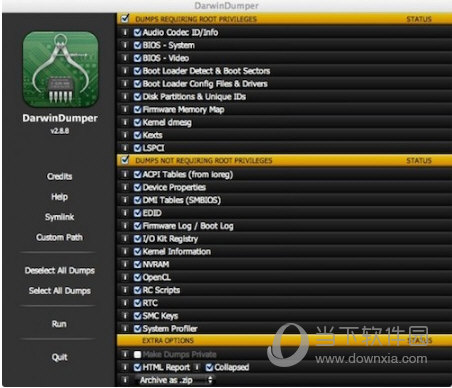Toggle the Collapsed HTML report checkbox

(209, 367)
